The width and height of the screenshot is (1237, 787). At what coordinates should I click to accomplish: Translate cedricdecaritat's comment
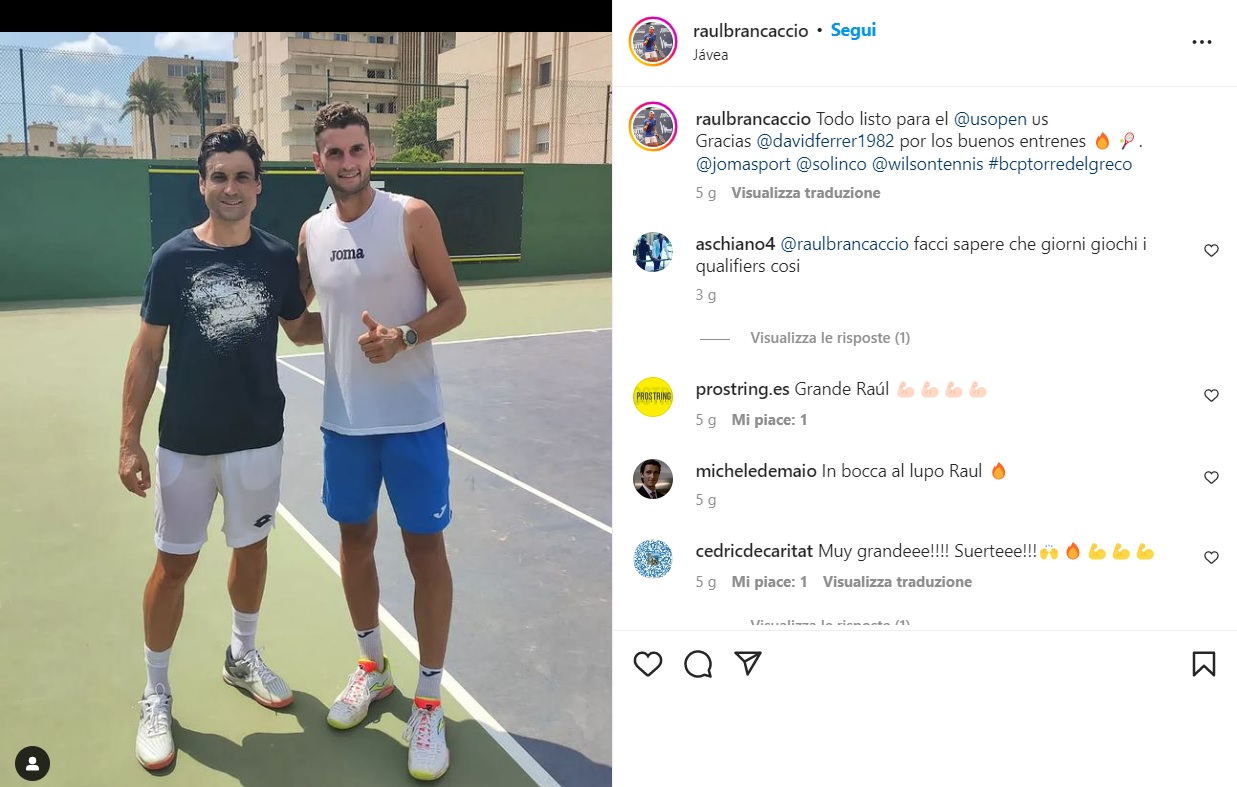pos(897,581)
